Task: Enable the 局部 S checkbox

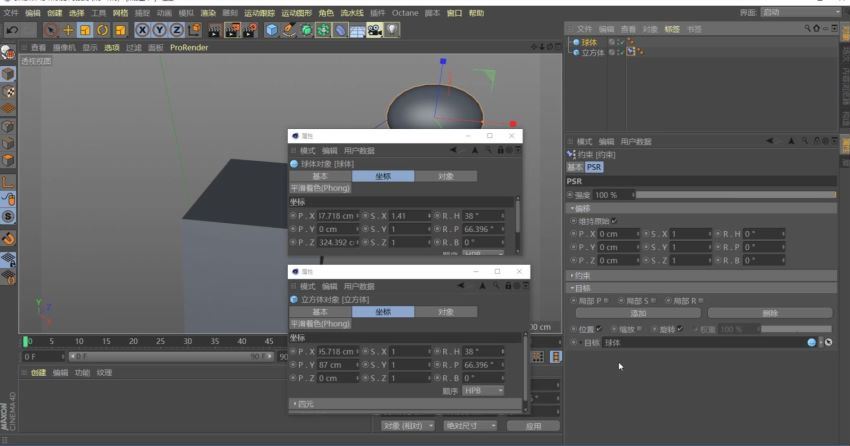Action: tap(653, 301)
